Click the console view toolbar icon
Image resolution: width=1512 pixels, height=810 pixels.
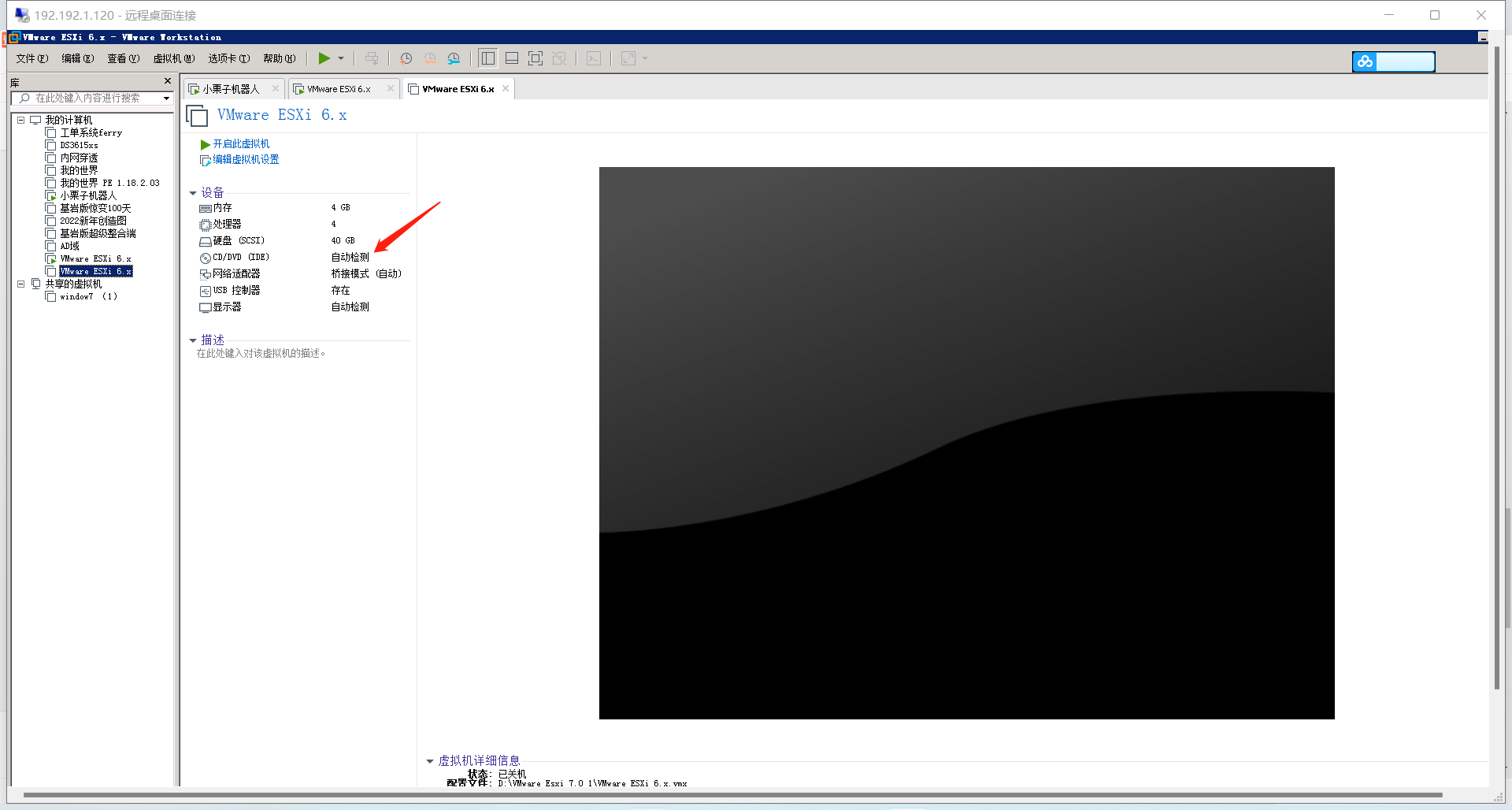pyautogui.click(x=594, y=58)
